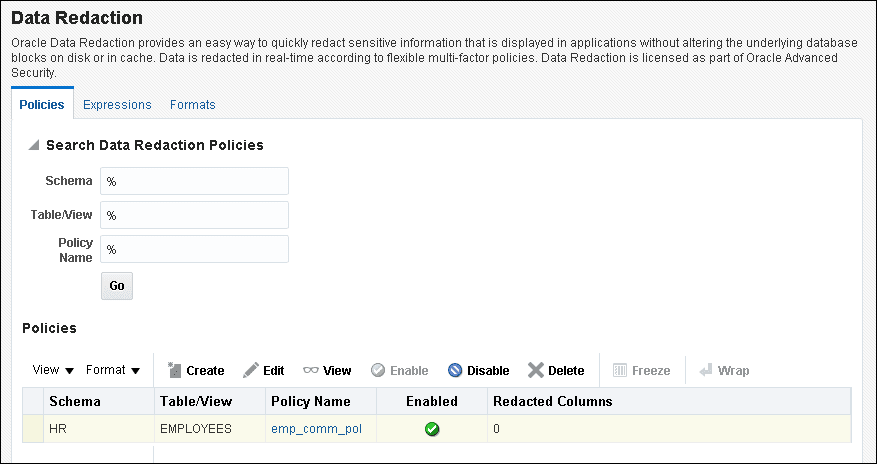Click the Policy Name input field
The height and width of the screenshot is (464, 877).
(x=194, y=249)
